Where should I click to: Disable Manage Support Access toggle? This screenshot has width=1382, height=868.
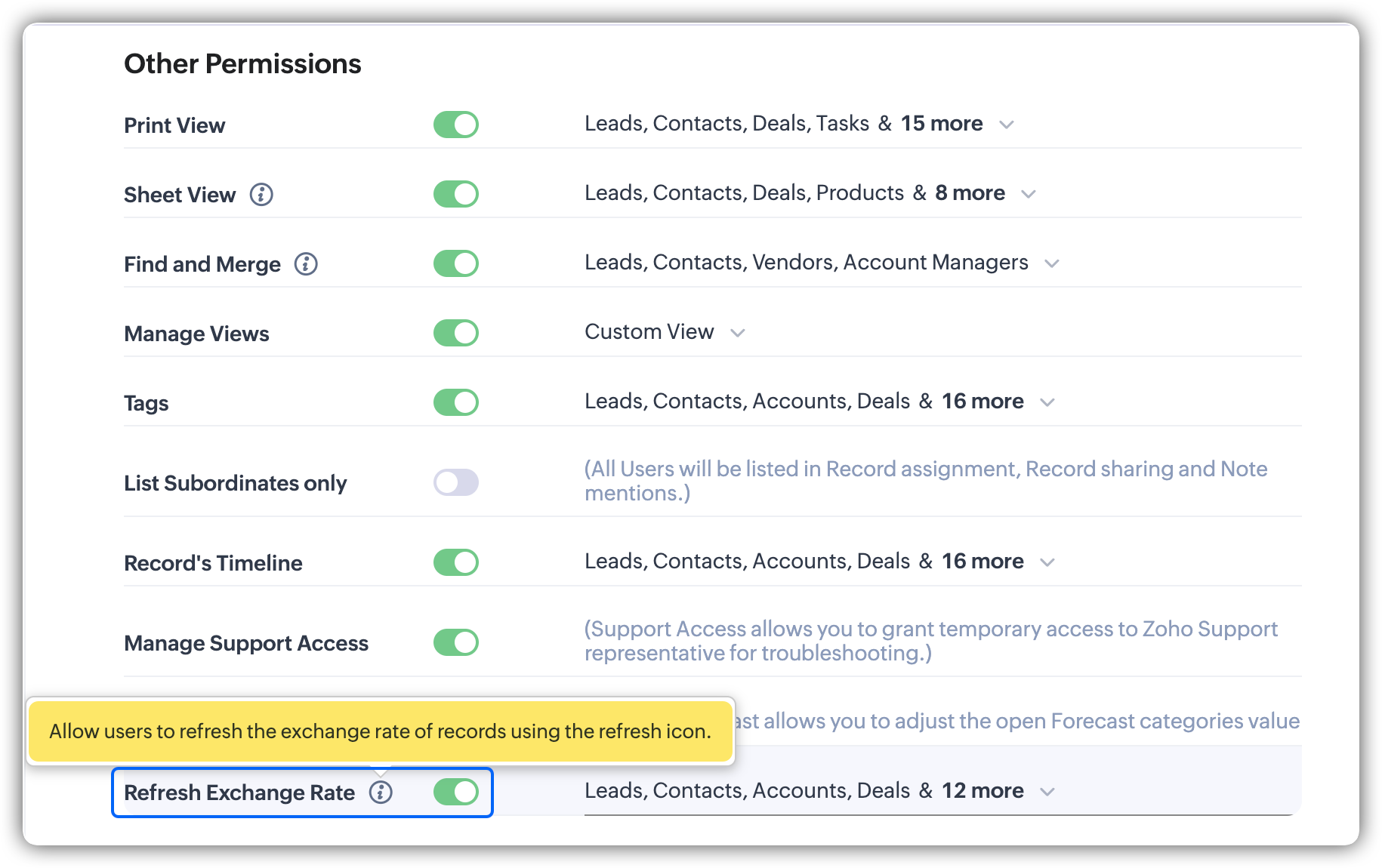(x=456, y=642)
